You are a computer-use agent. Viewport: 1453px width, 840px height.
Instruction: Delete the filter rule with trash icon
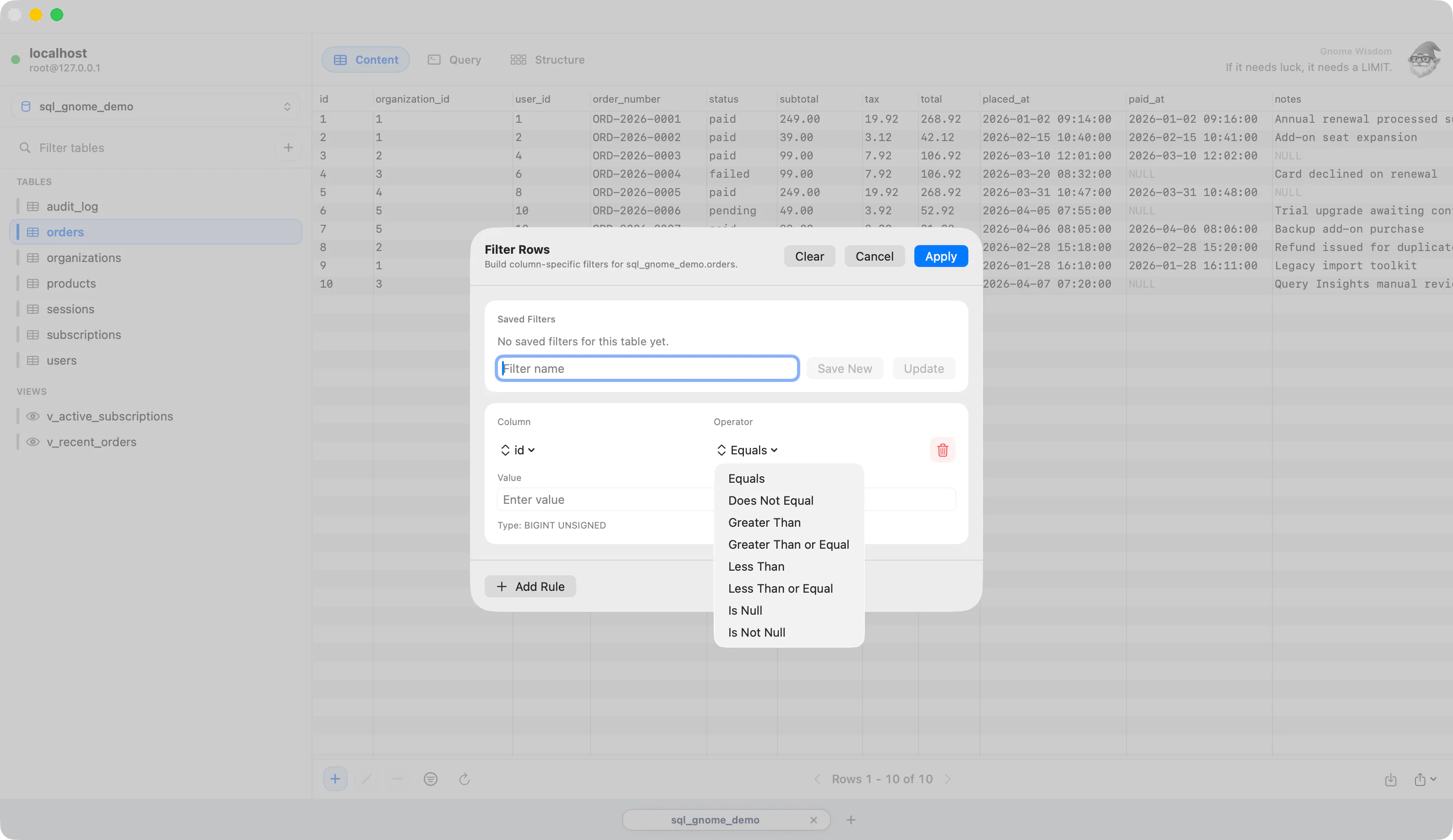tap(942, 450)
